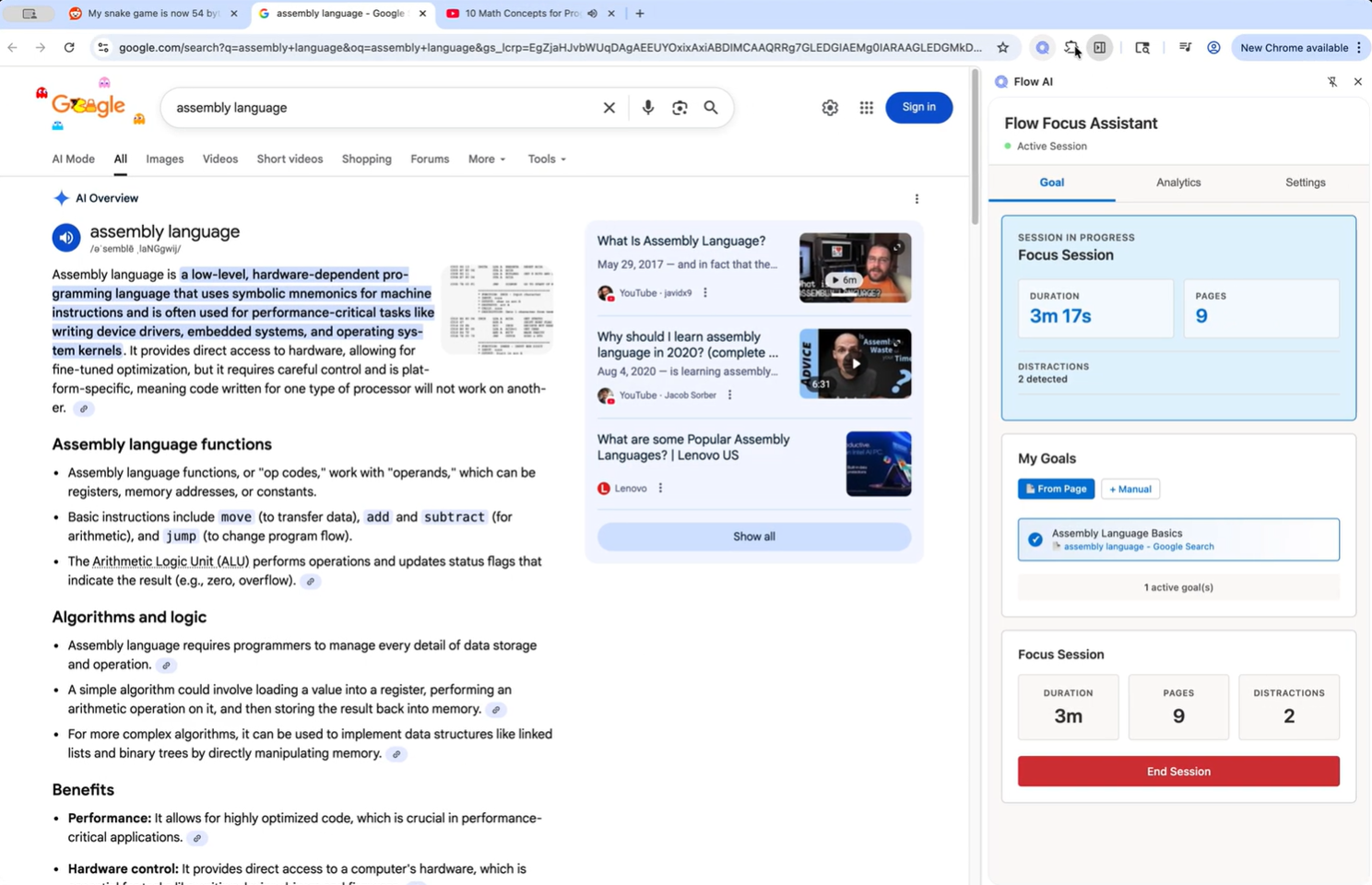This screenshot has width=1372, height=885.
Task: Close the Flow AI side panel
Action: pos(1357,82)
